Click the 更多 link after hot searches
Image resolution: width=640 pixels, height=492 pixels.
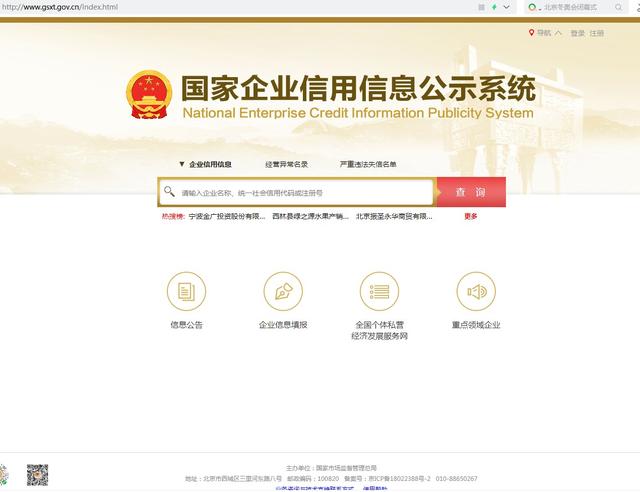coord(471,216)
